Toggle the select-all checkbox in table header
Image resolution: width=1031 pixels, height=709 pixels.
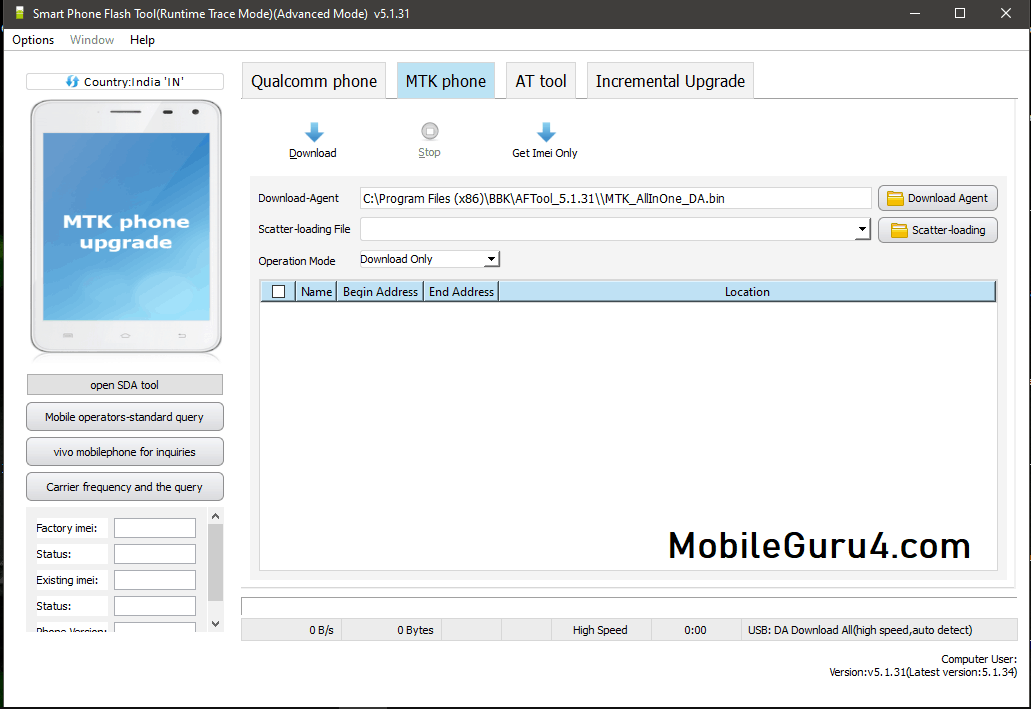click(x=279, y=291)
